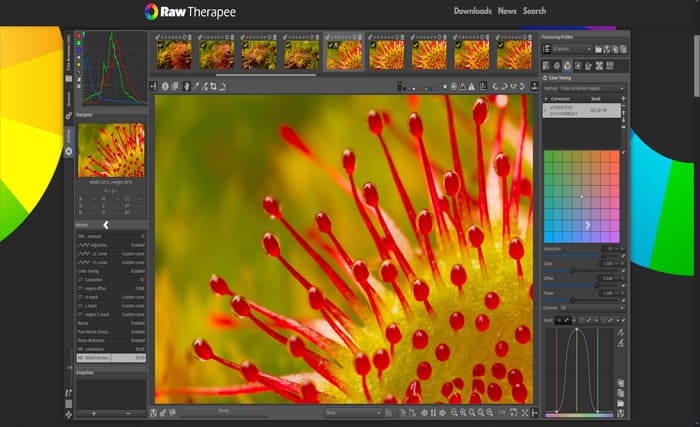Viewport: 700px width, 427px height.
Task: Toggle sharpening focus mask preview icon
Action: tap(454, 87)
